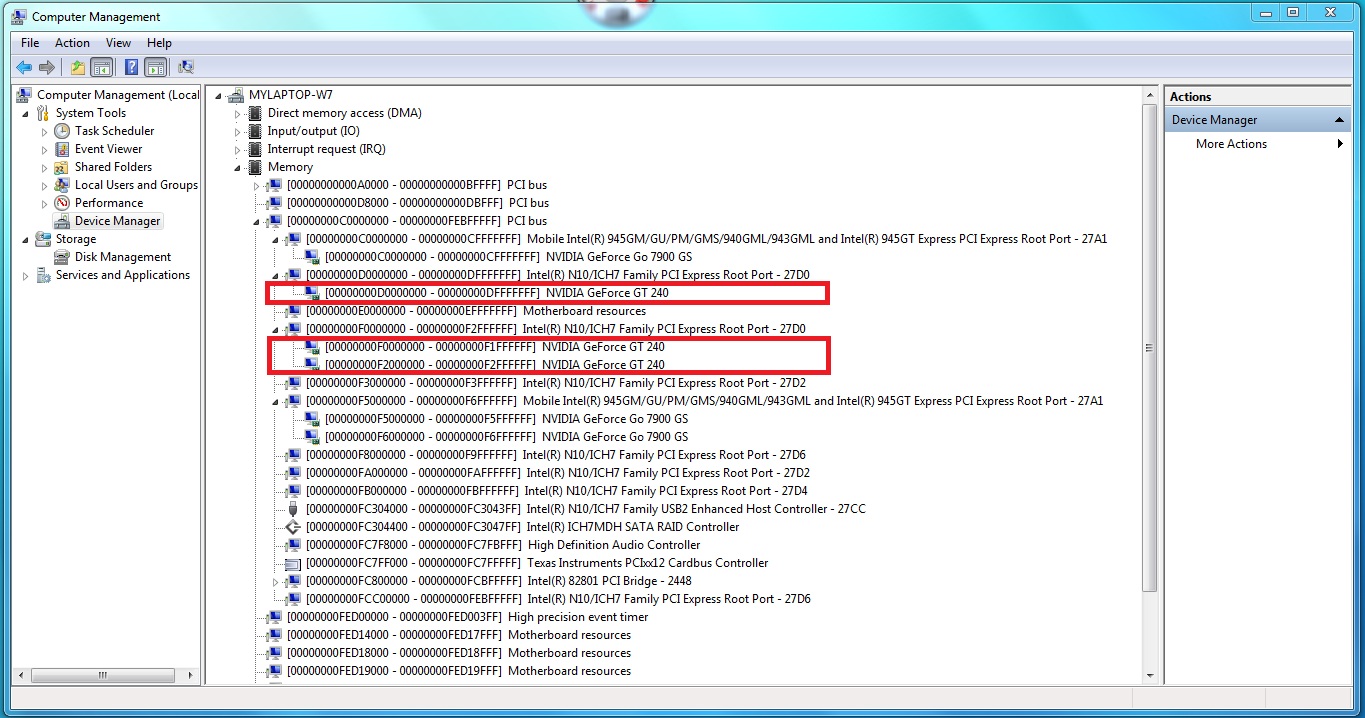Click device tree scroll-down arrow
The width and height of the screenshot is (1365, 718).
(x=1149, y=676)
